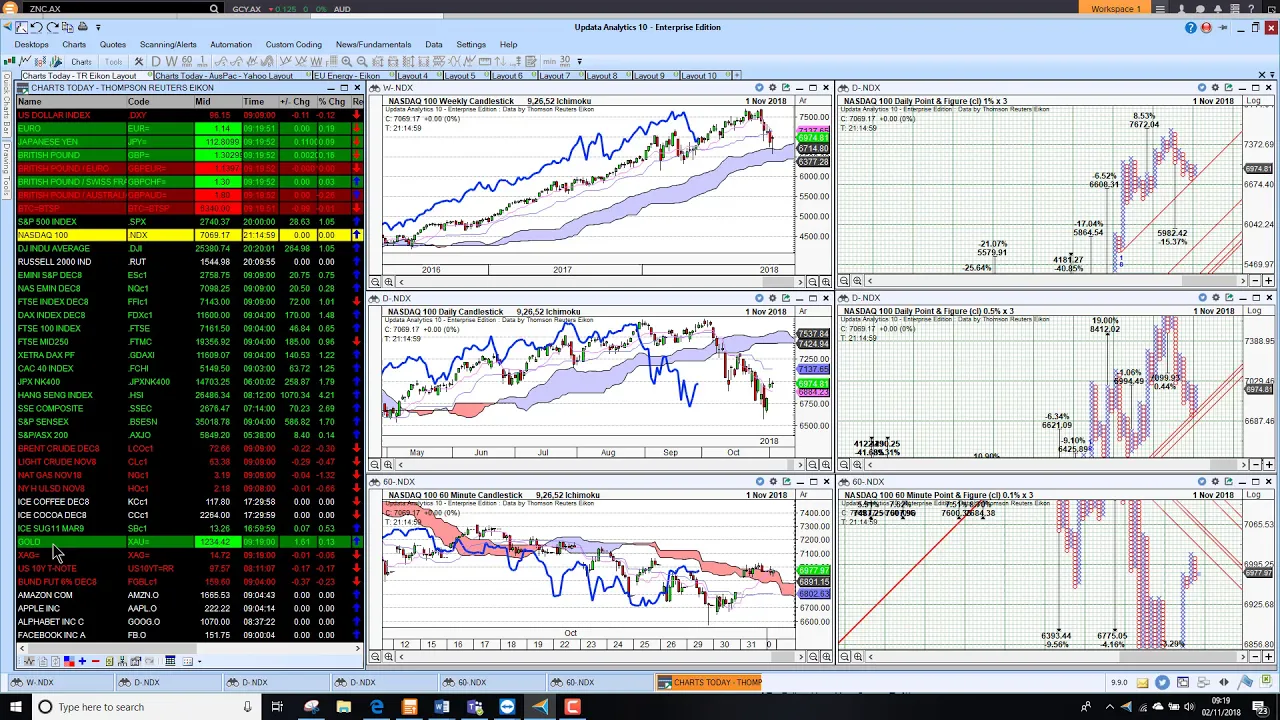
Task: Open the tools wrench-hammer icon
Action: coord(139,61)
